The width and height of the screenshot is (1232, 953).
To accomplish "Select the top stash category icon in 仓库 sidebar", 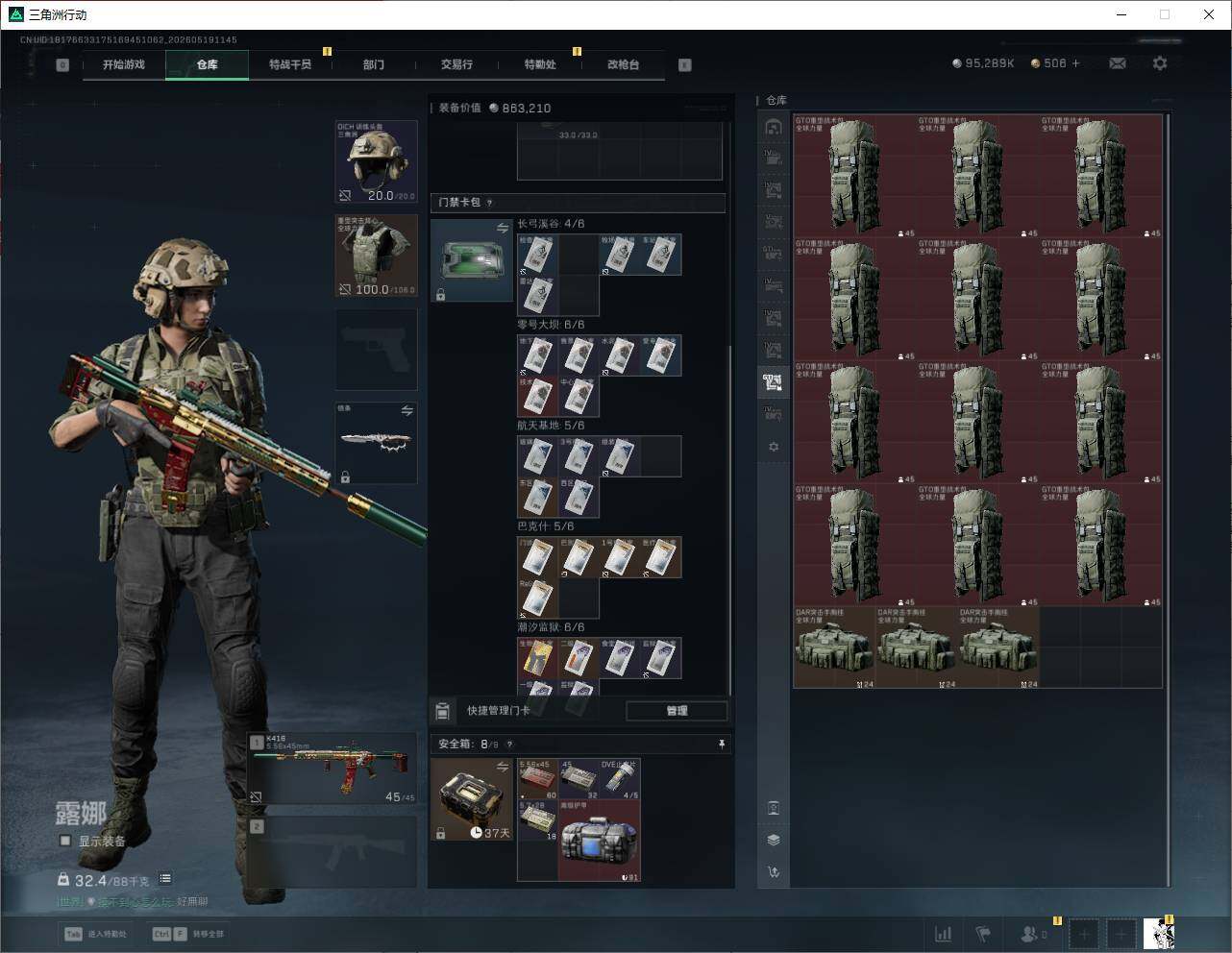I will pyautogui.click(x=774, y=127).
